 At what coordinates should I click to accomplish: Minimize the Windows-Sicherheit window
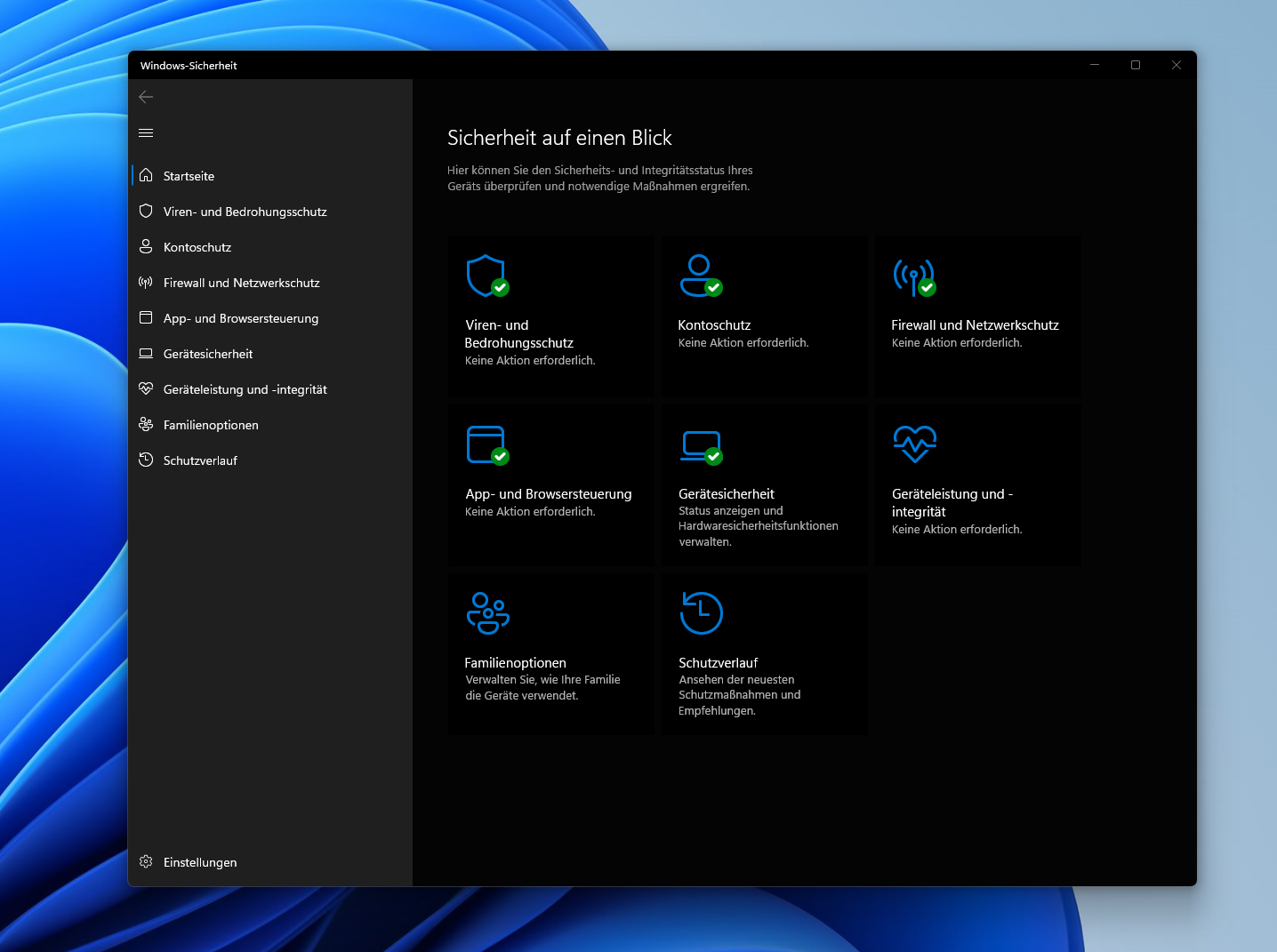[1095, 65]
